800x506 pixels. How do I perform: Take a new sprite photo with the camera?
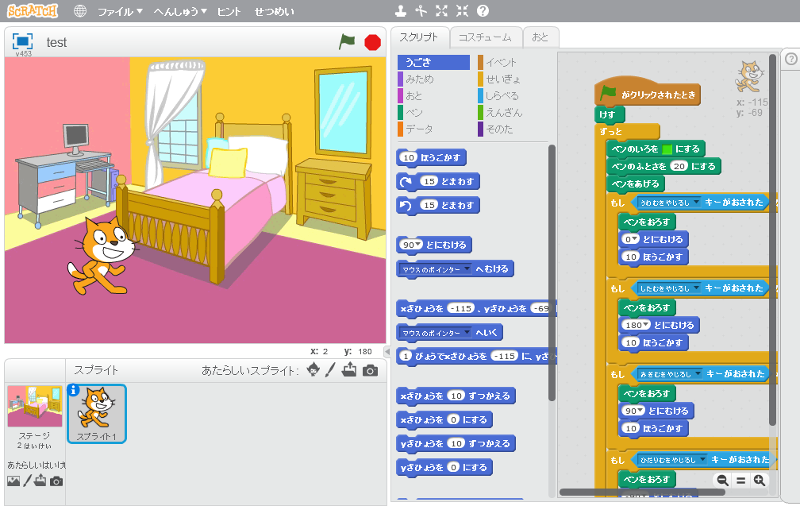pyautogui.click(x=370, y=370)
